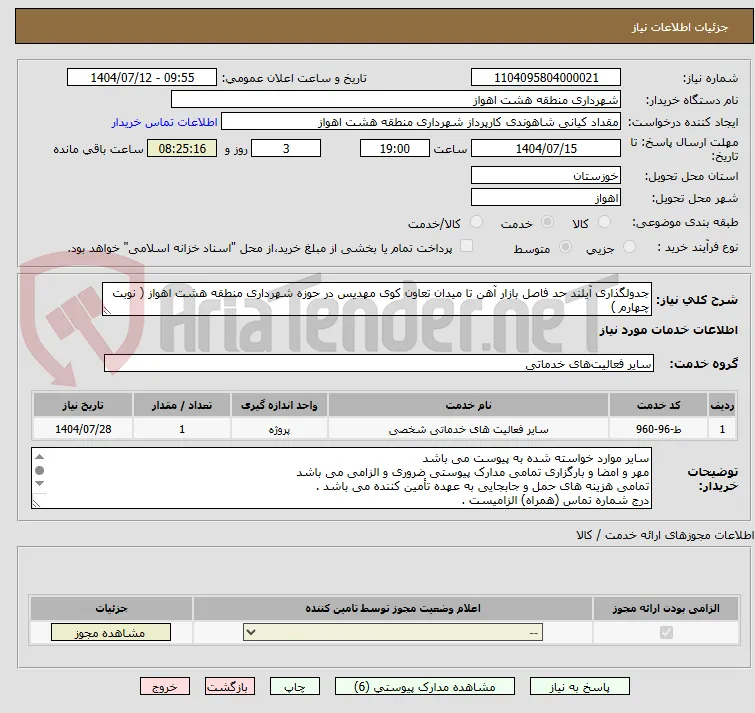Viewport: 755px width, 713px height.
Task: Select the جزیی purchase type radio
Action: pos(629,247)
